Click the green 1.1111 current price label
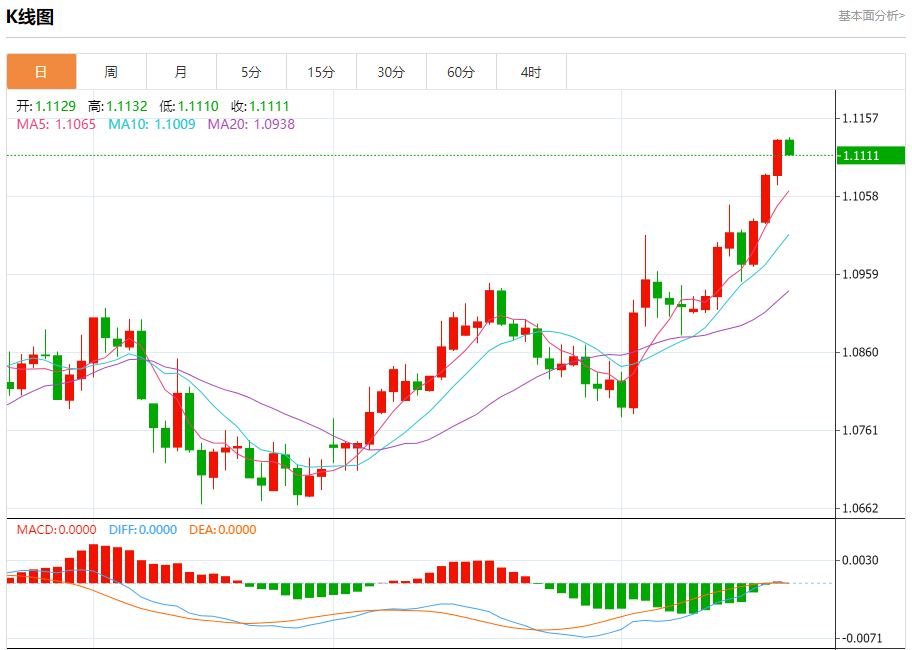Screen dimensions: 912x650 tap(871, 156)
